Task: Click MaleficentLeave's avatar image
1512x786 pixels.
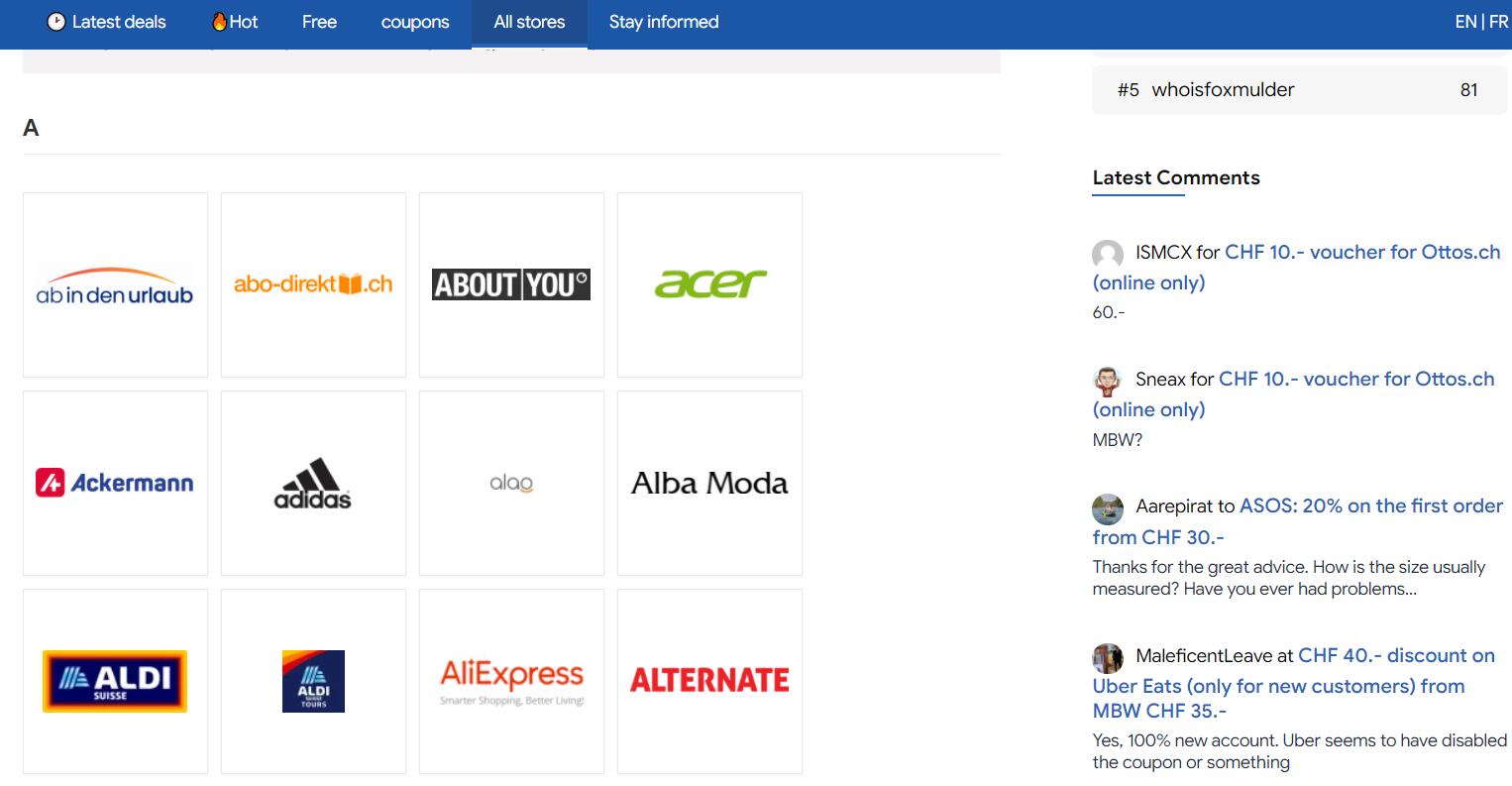Action: (1108, 658)
